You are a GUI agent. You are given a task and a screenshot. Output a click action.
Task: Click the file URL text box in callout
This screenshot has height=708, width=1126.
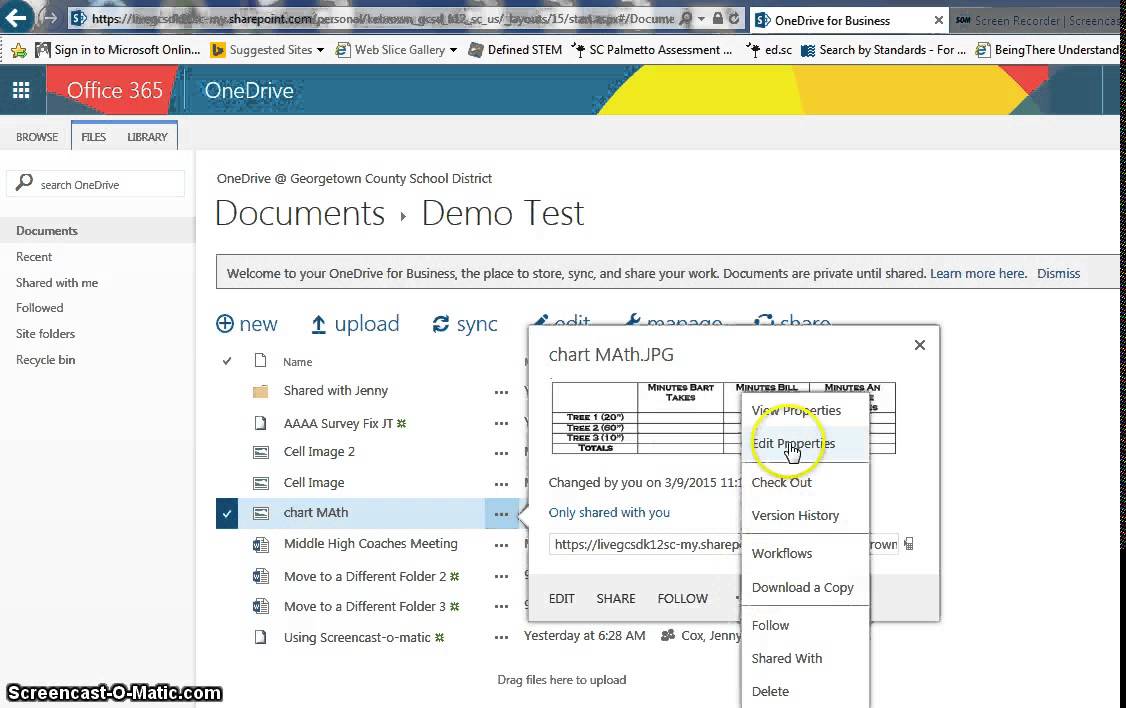pyautogui.click(x=724, y=544)
